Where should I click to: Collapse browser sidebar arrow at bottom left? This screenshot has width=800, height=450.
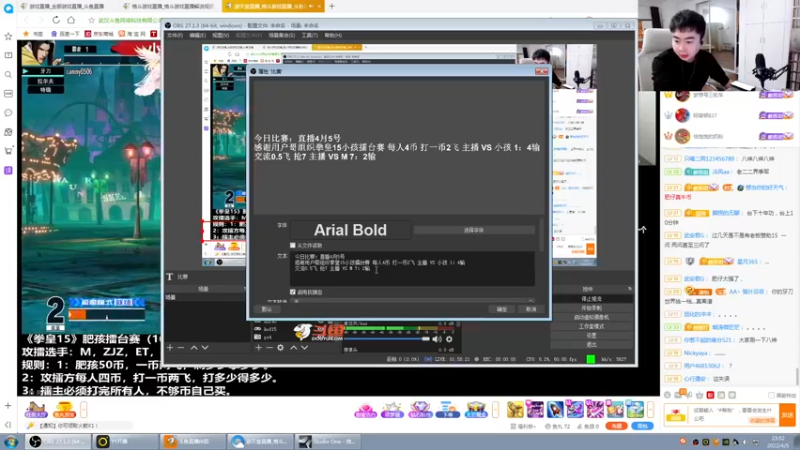point(8,425)
